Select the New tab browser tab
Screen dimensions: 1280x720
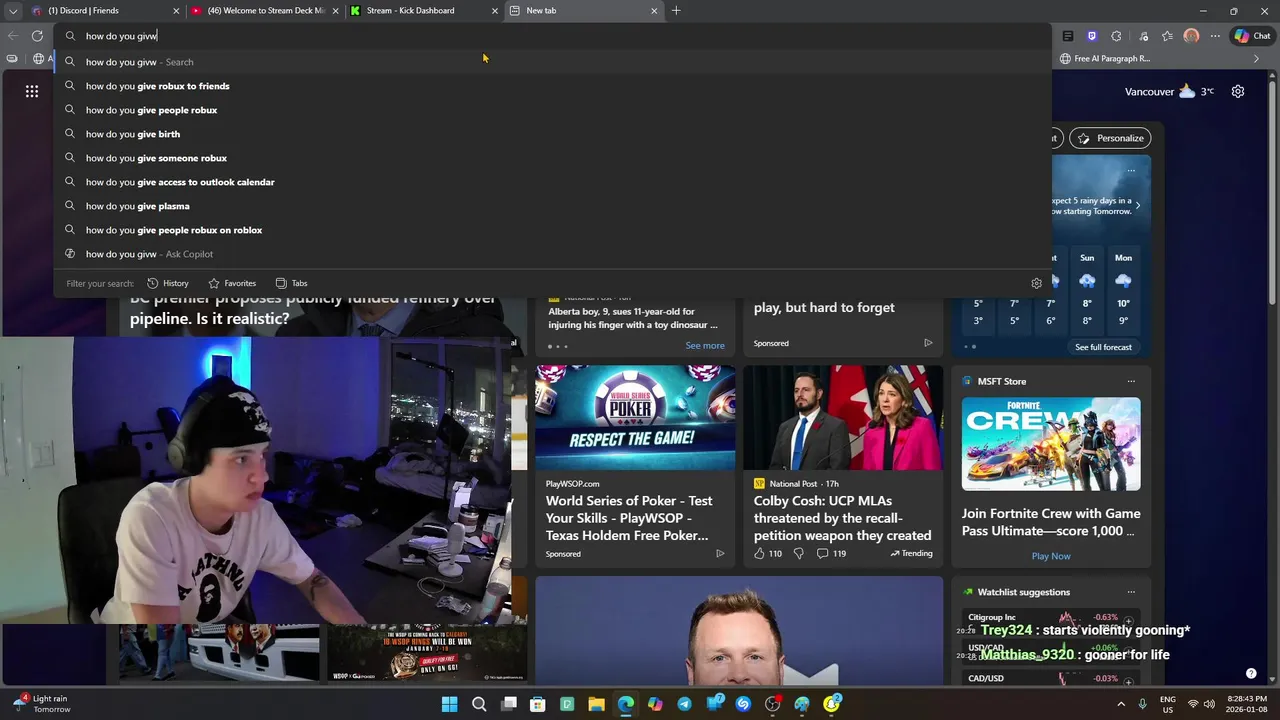click(584, 11)
